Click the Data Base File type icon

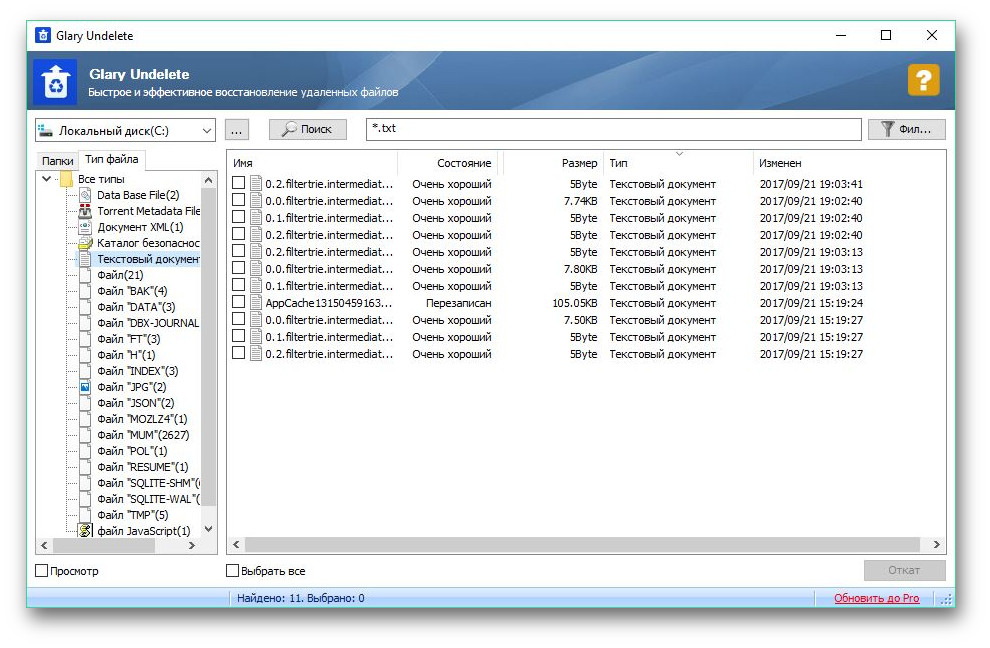click(85, 195)
